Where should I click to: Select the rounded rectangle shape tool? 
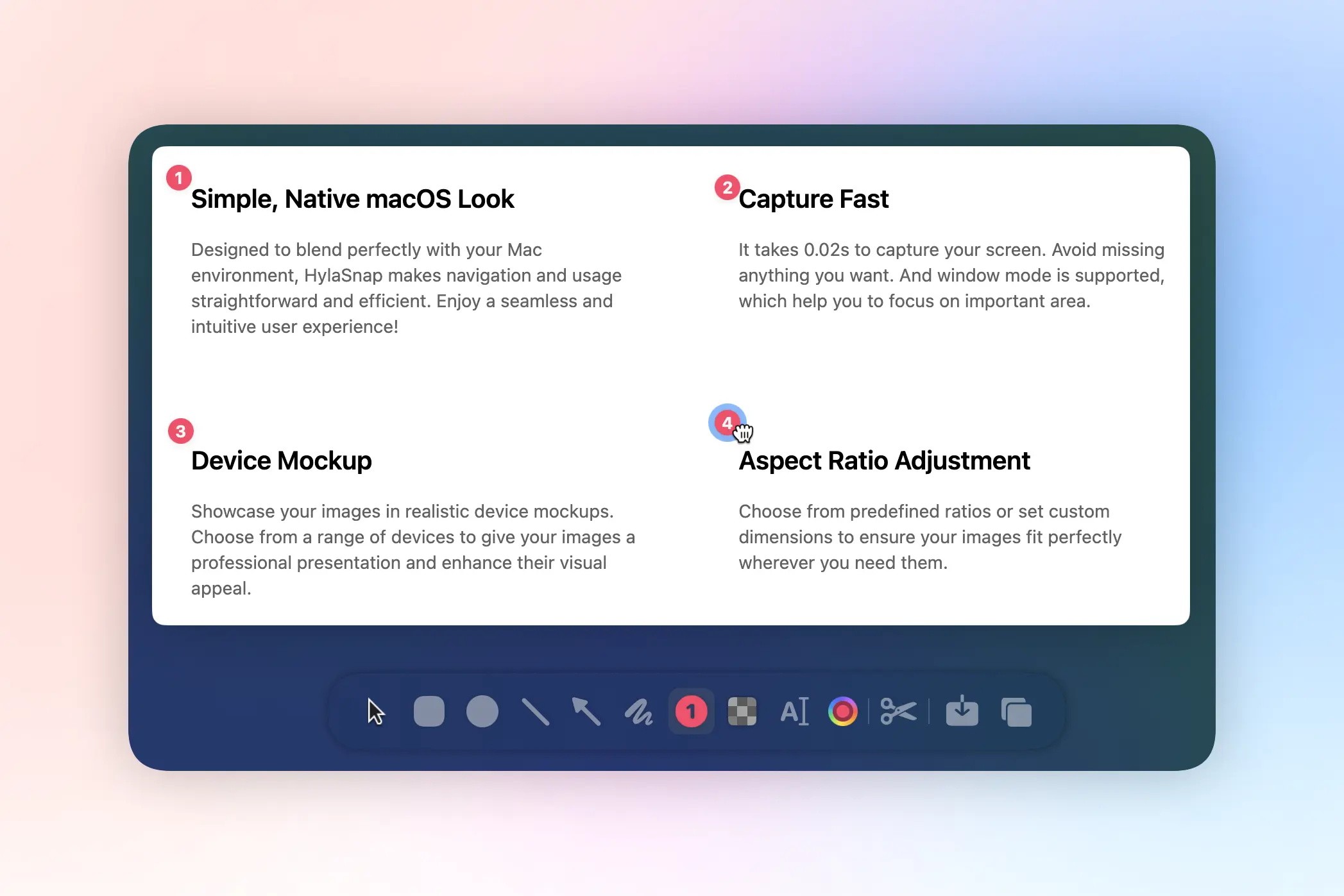[429, 711]
